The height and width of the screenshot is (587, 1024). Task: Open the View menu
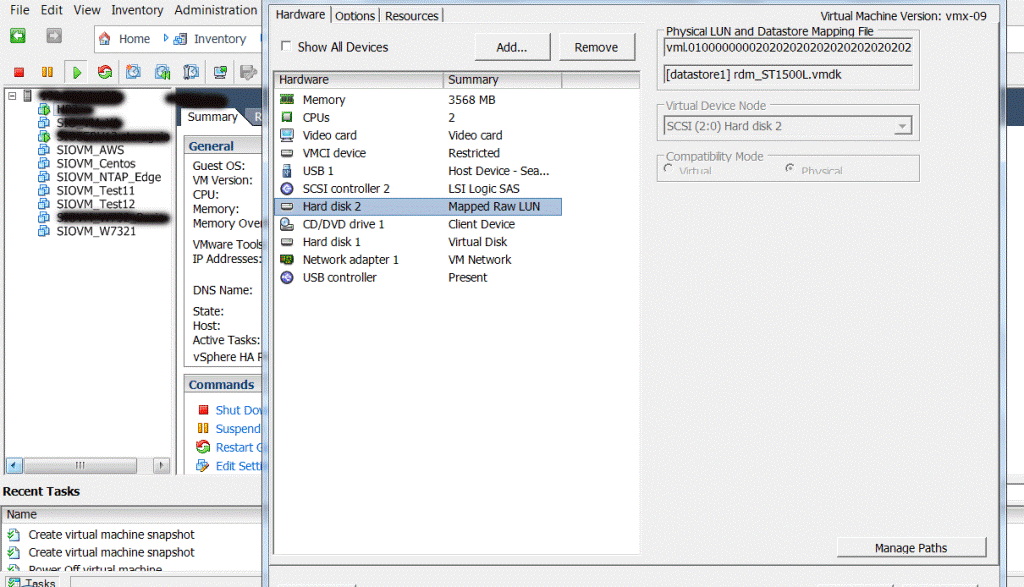click(x=87, y=10)
